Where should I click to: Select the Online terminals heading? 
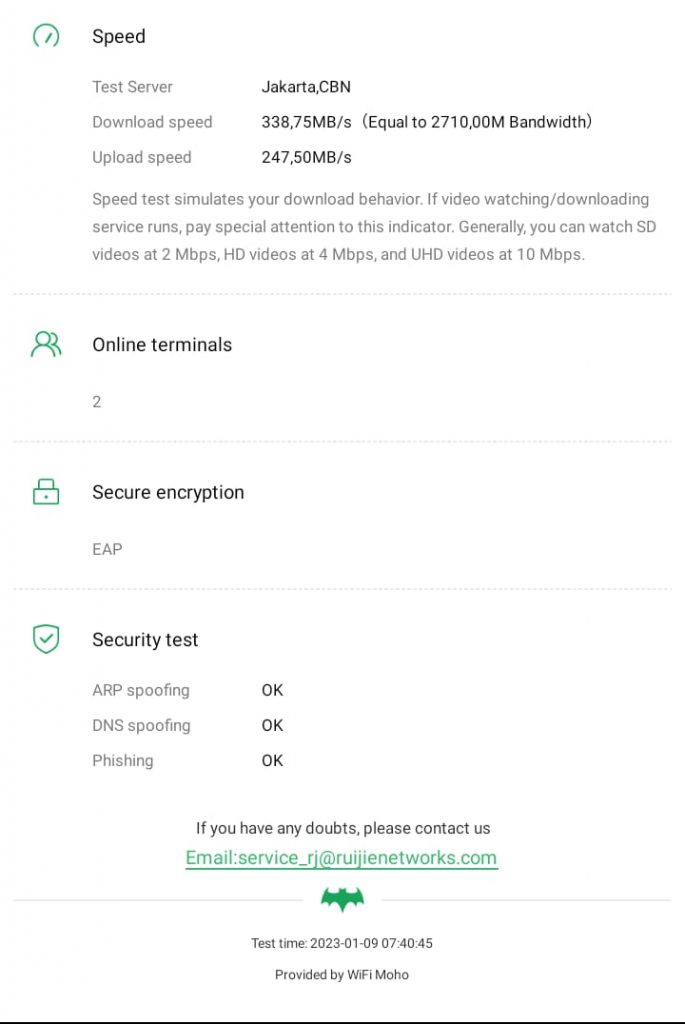(x=162, y=345)
